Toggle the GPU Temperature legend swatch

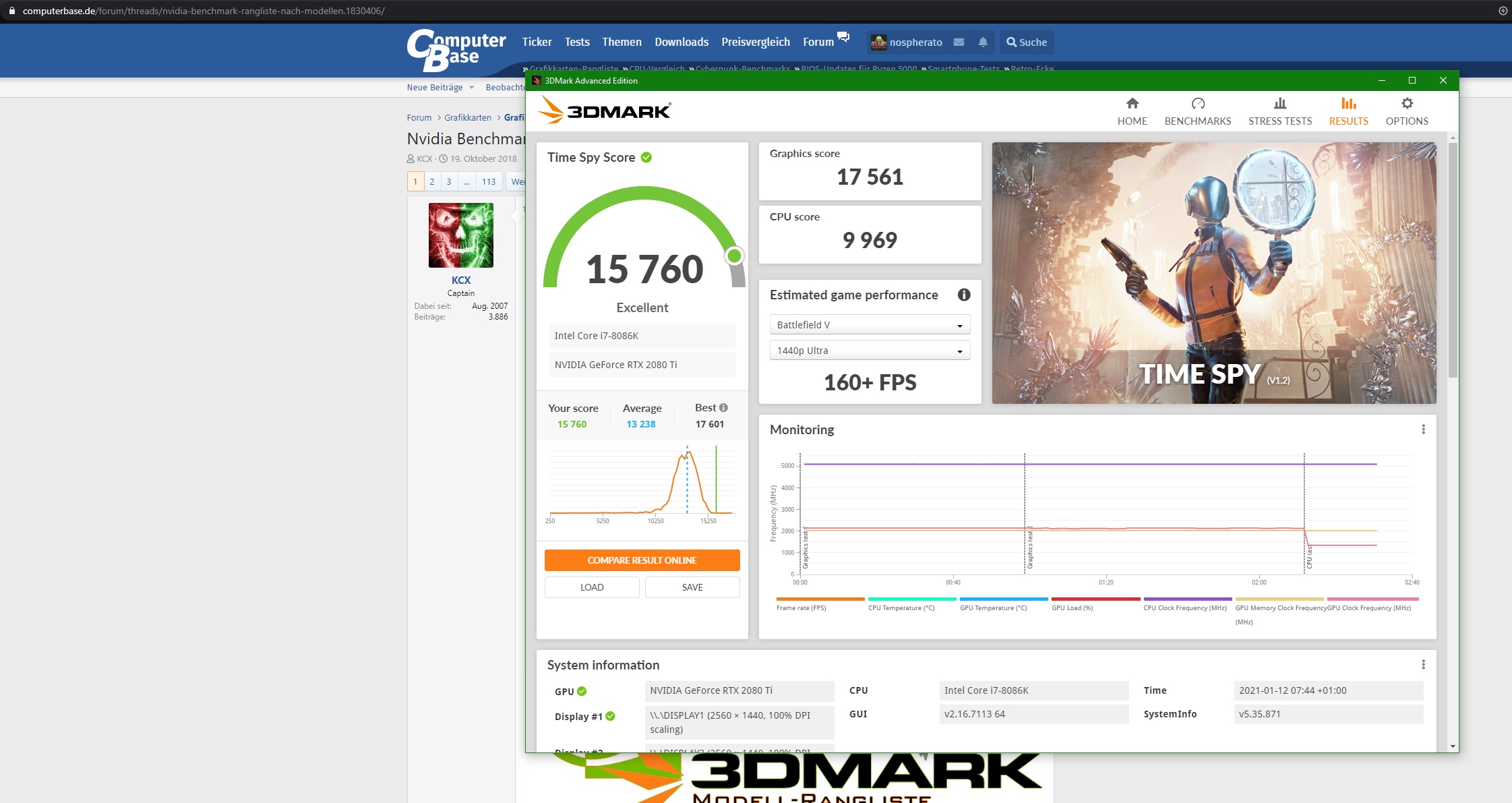pos(1004,599)
